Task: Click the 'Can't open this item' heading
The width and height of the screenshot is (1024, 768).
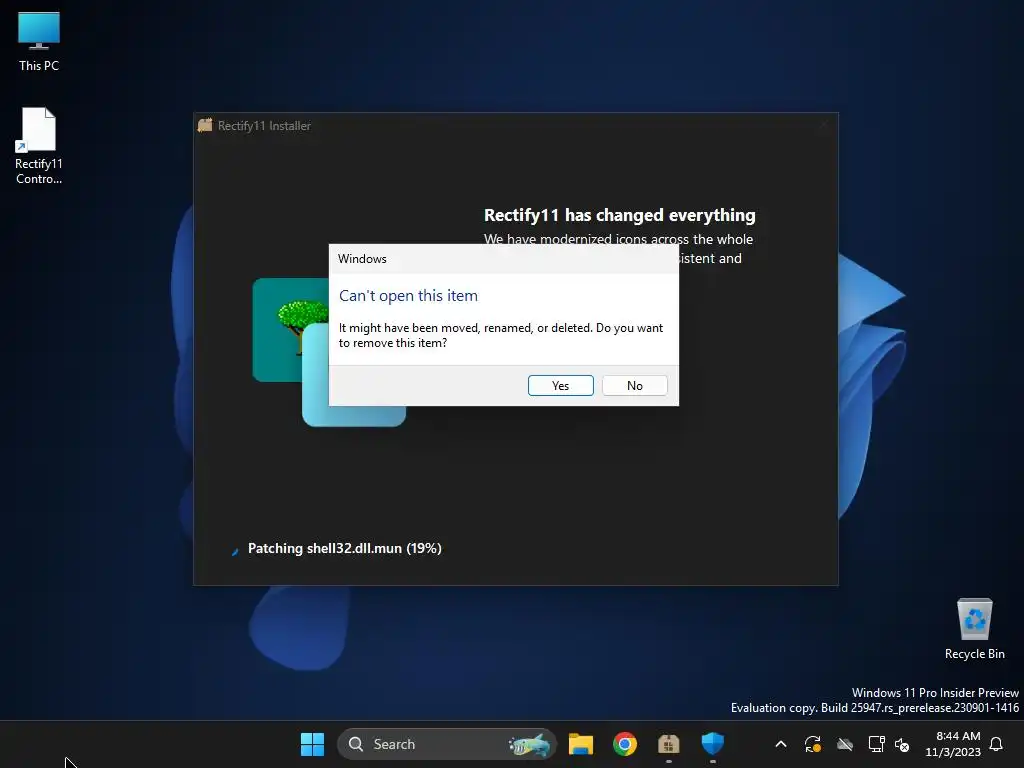Action: (408, 295)
